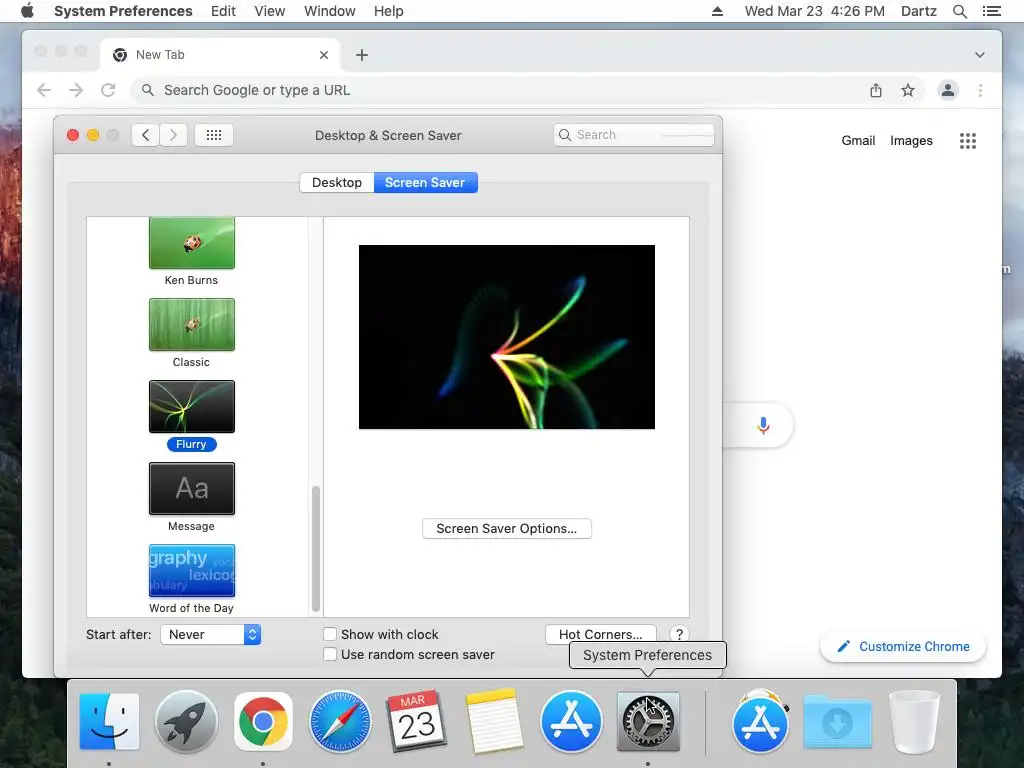This screenshot has width=1024, height=768.
Task: Click the help question mark button
Action: (679, 634)
